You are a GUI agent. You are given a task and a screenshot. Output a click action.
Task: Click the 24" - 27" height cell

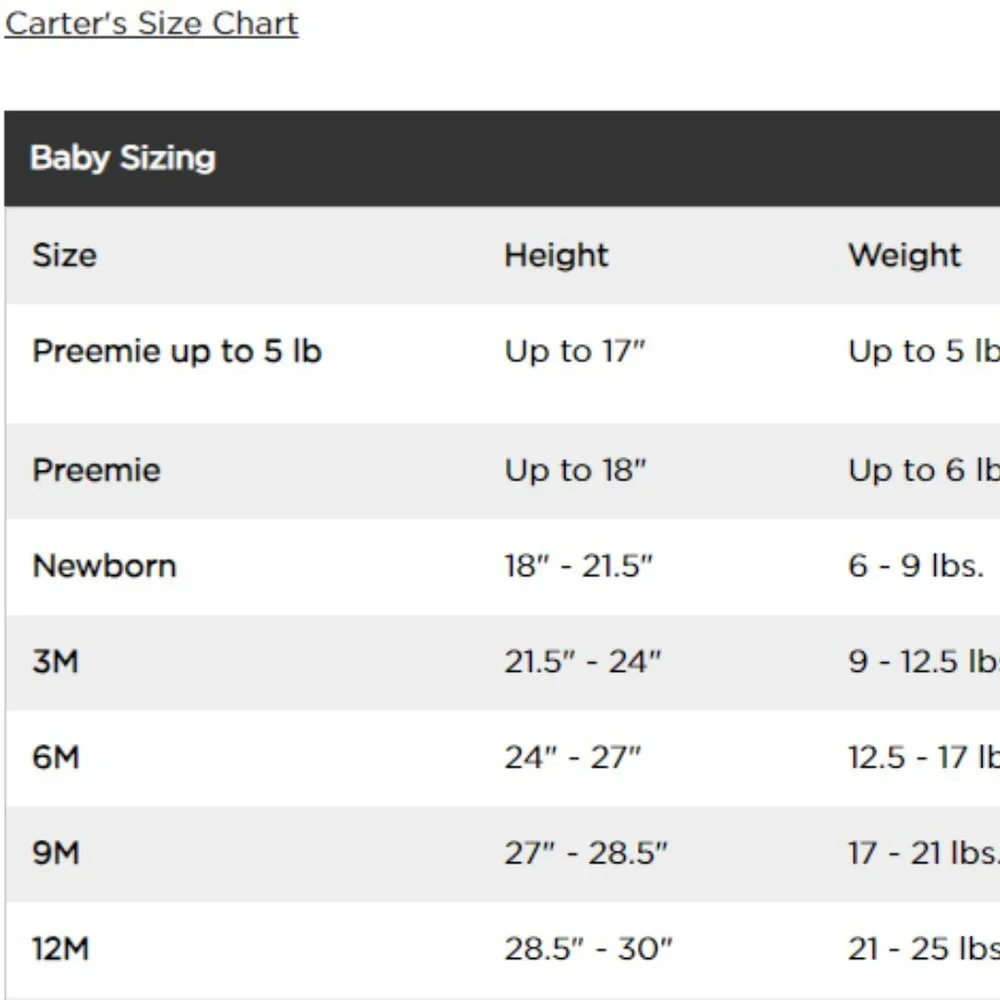[573, 757]
